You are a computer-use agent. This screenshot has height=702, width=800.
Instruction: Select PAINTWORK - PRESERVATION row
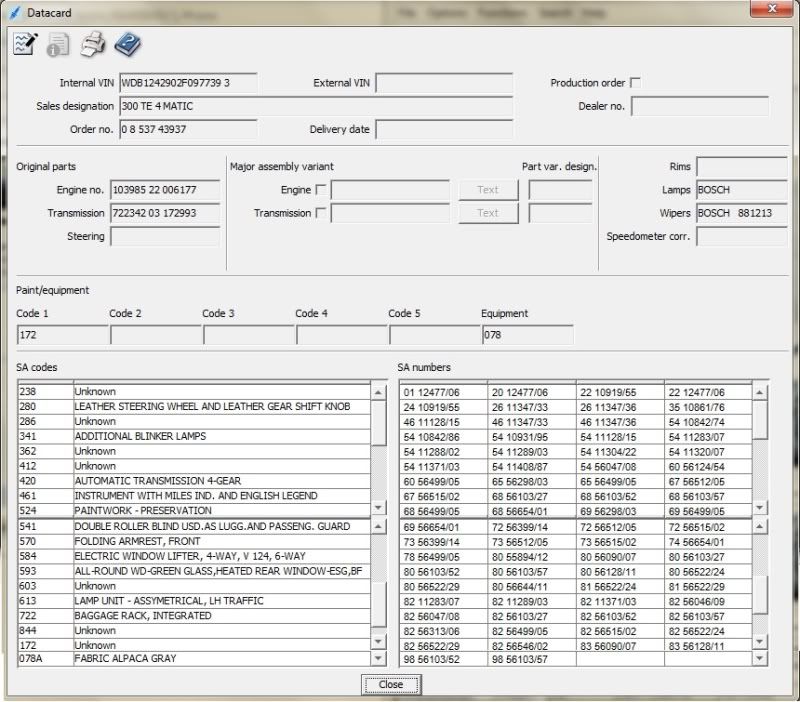click(x=194, y=510)
